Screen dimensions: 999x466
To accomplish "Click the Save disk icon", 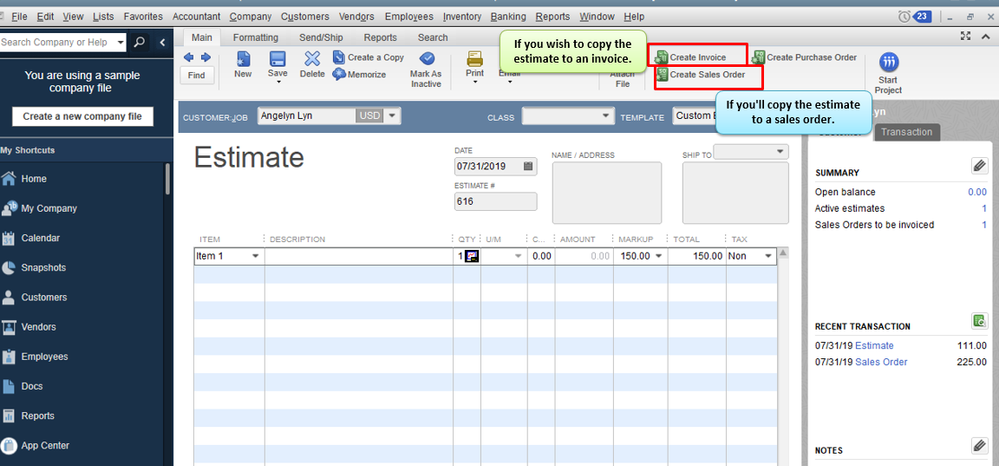I will [x=277, y=59].
